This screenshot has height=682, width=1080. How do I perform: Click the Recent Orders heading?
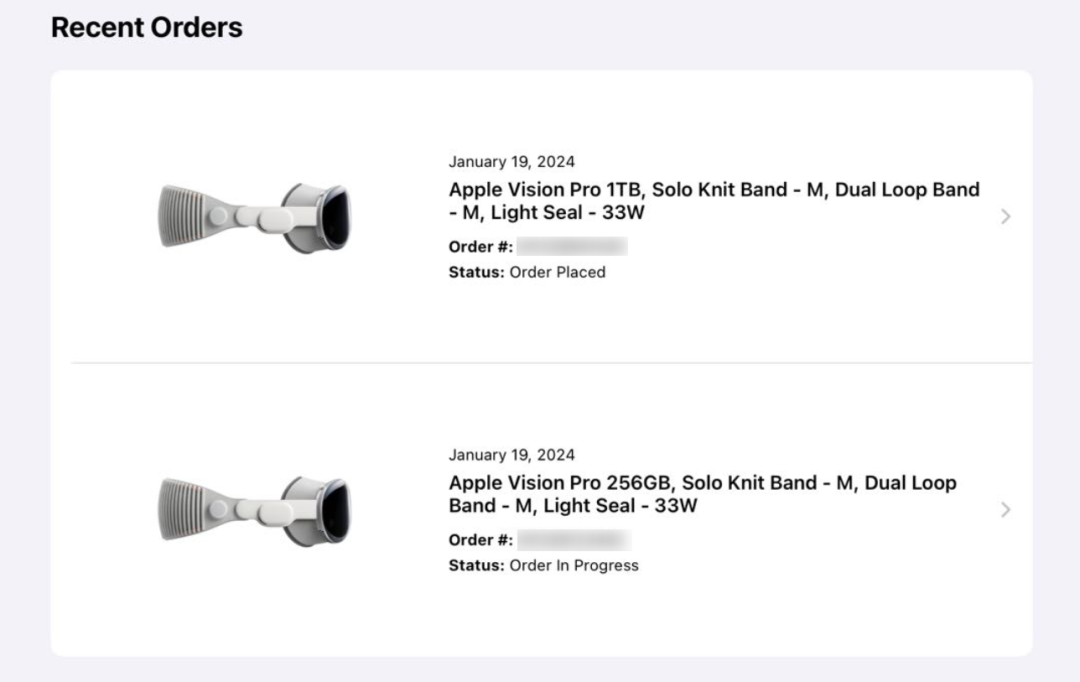coord(146,27)
